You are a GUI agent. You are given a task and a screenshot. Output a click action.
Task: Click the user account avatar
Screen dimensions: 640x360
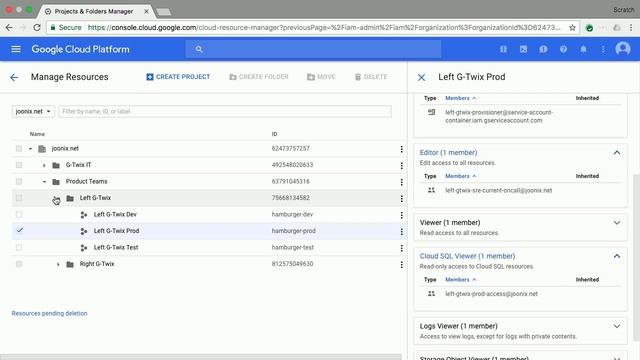(x=622, y=49)
